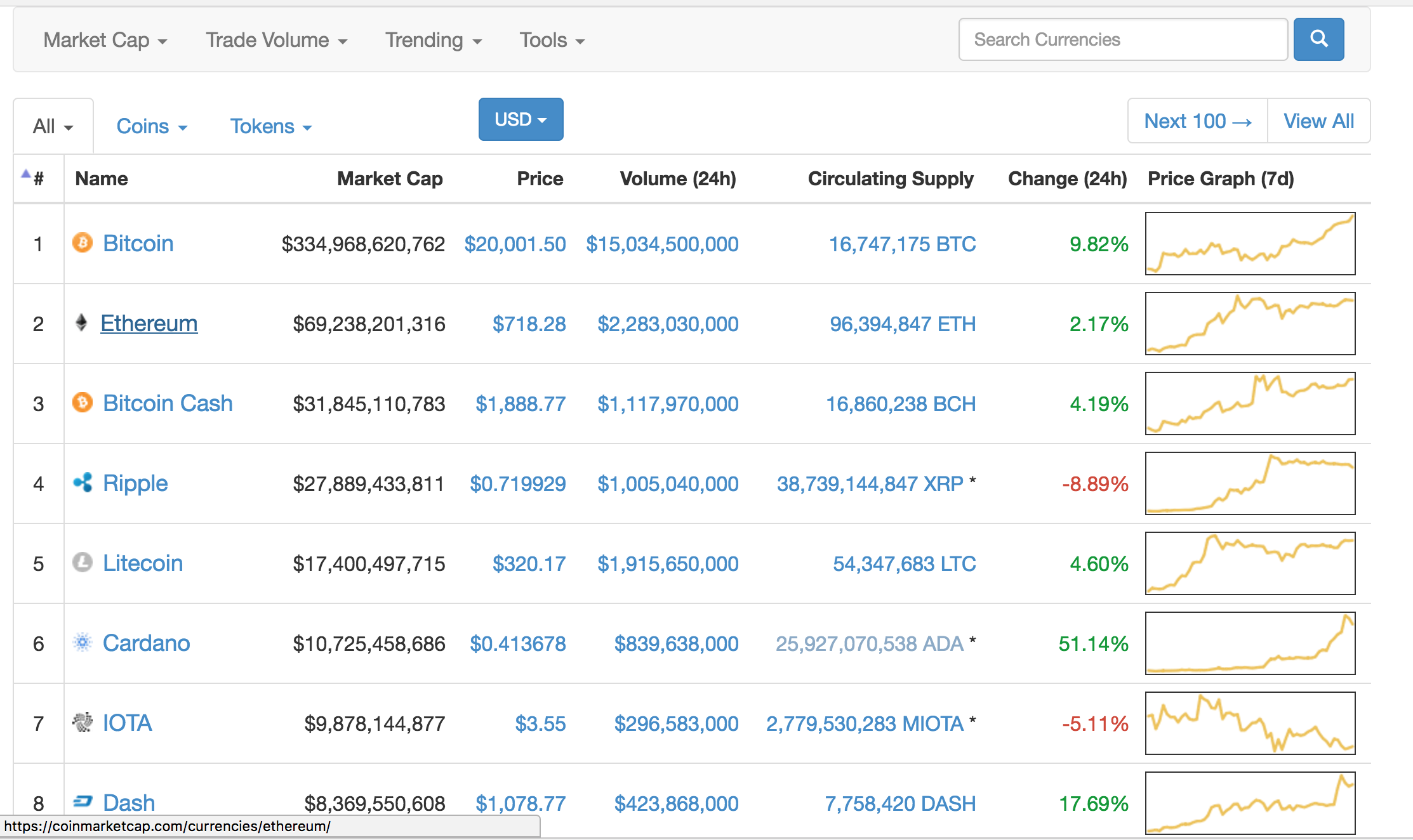
Task: Click the Ripple logo icon
Action: pyautogui.click(x=83, y=482)
